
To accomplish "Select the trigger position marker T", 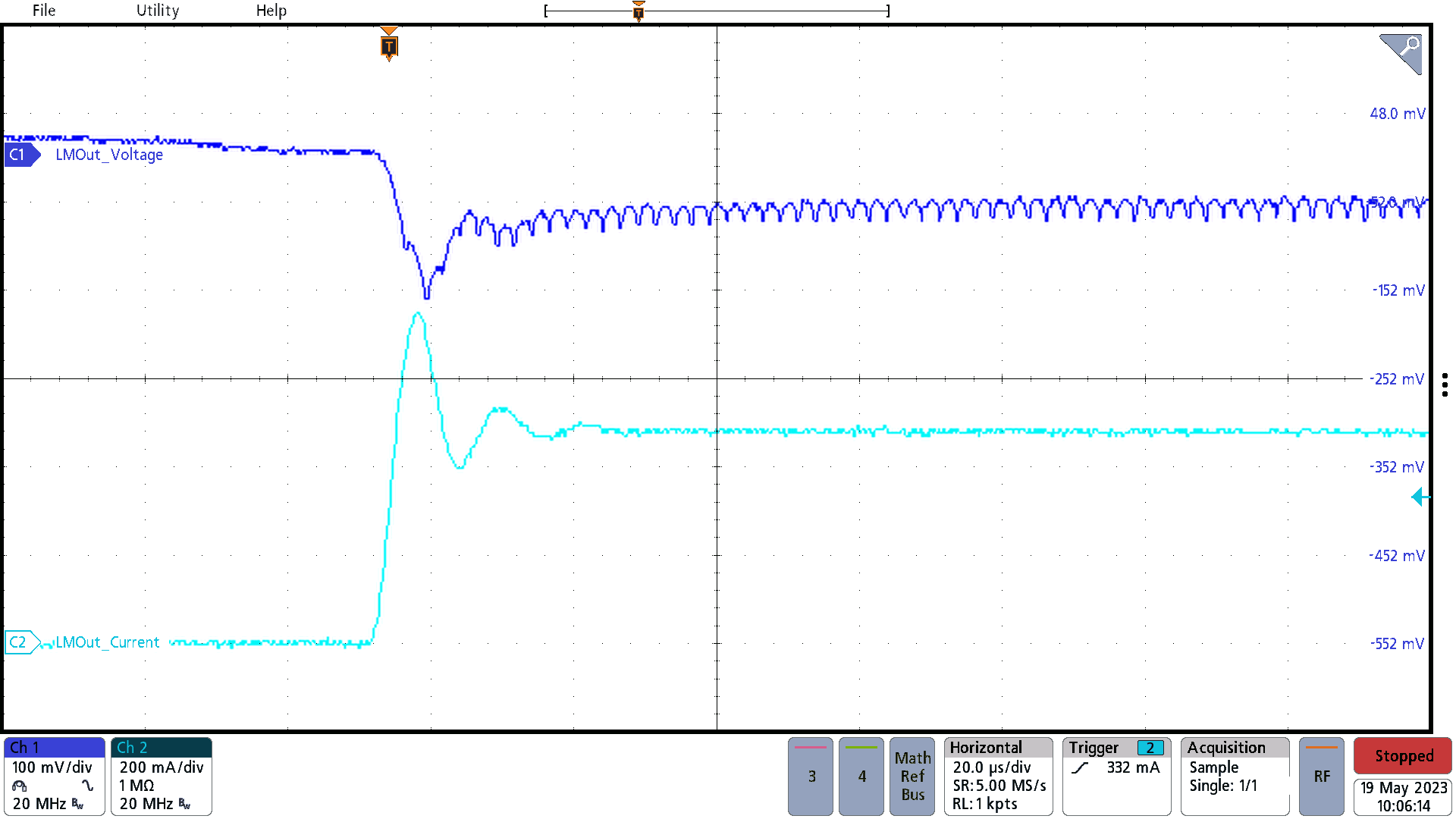I will (x=388, y=45).
